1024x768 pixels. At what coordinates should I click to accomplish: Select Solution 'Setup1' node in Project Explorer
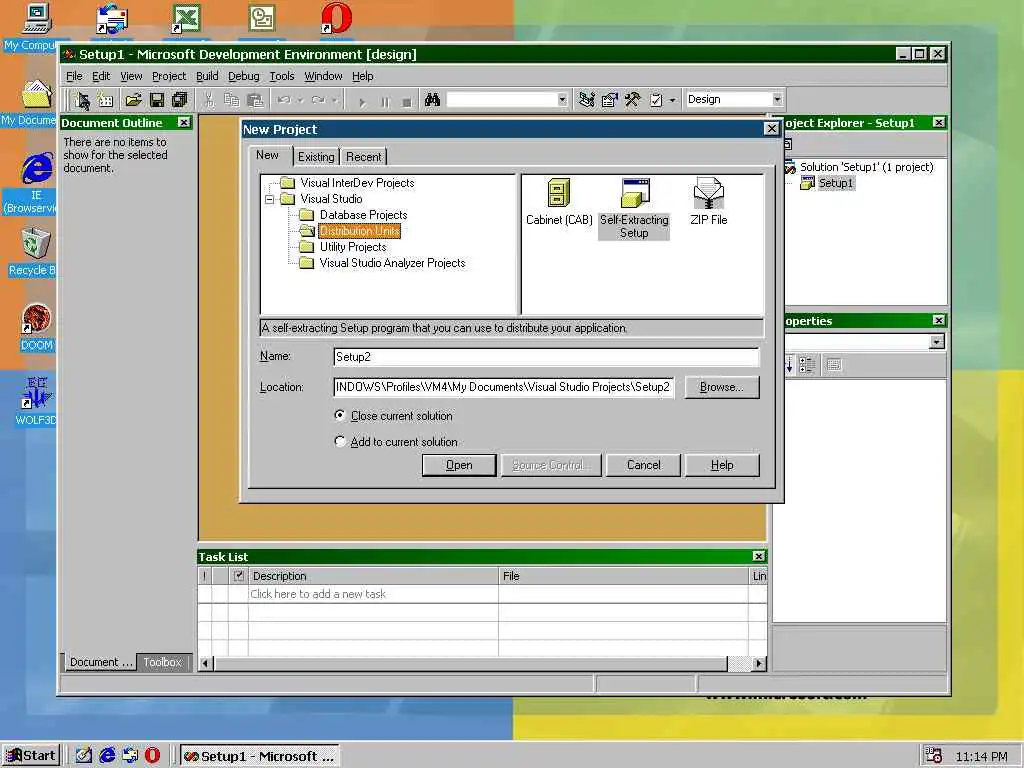pos(866,167)
